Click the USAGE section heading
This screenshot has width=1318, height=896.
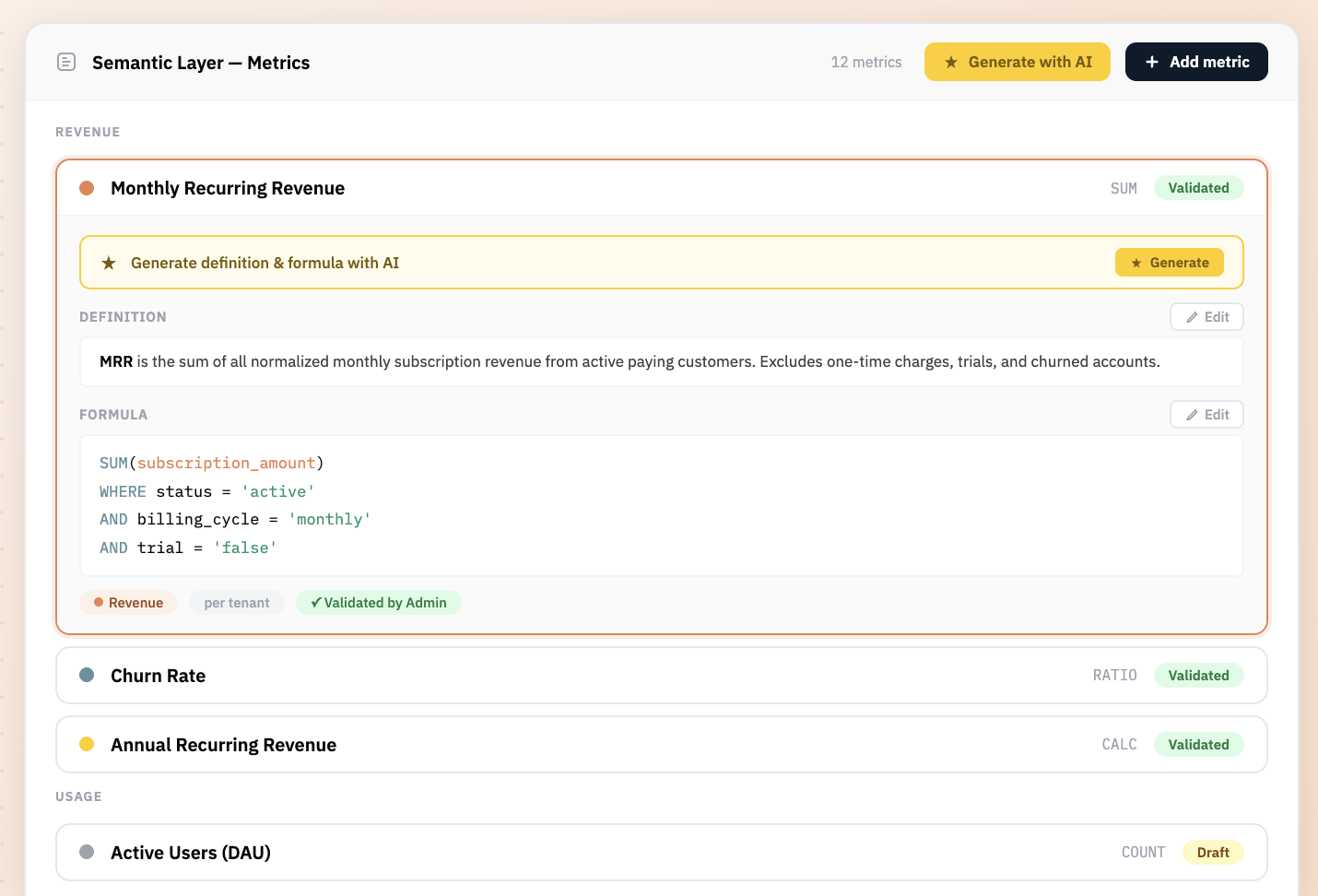click(x=78, y=796)
